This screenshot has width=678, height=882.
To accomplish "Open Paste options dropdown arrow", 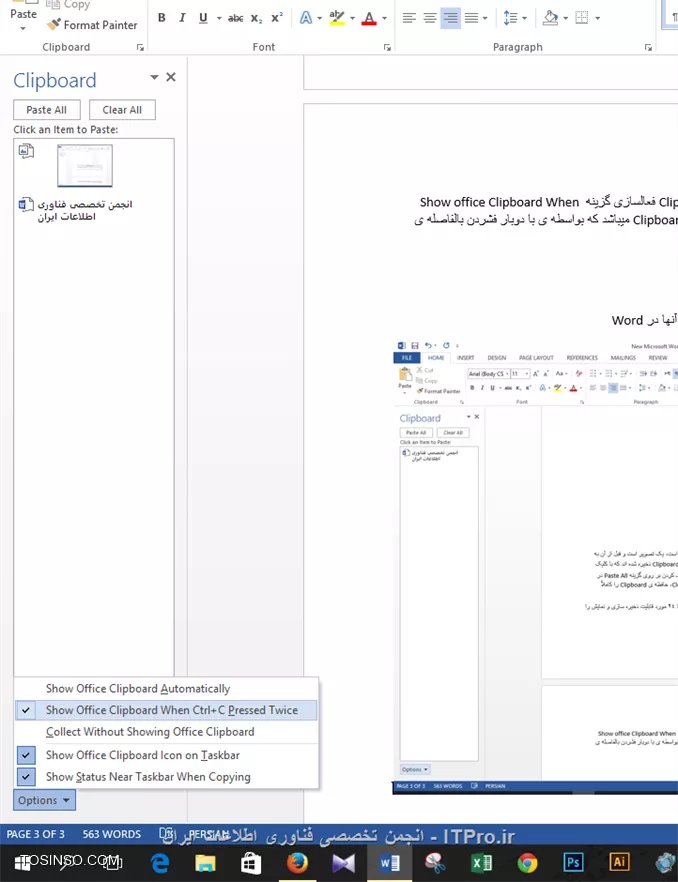I will pyautogui.click(x=23, y=28).
